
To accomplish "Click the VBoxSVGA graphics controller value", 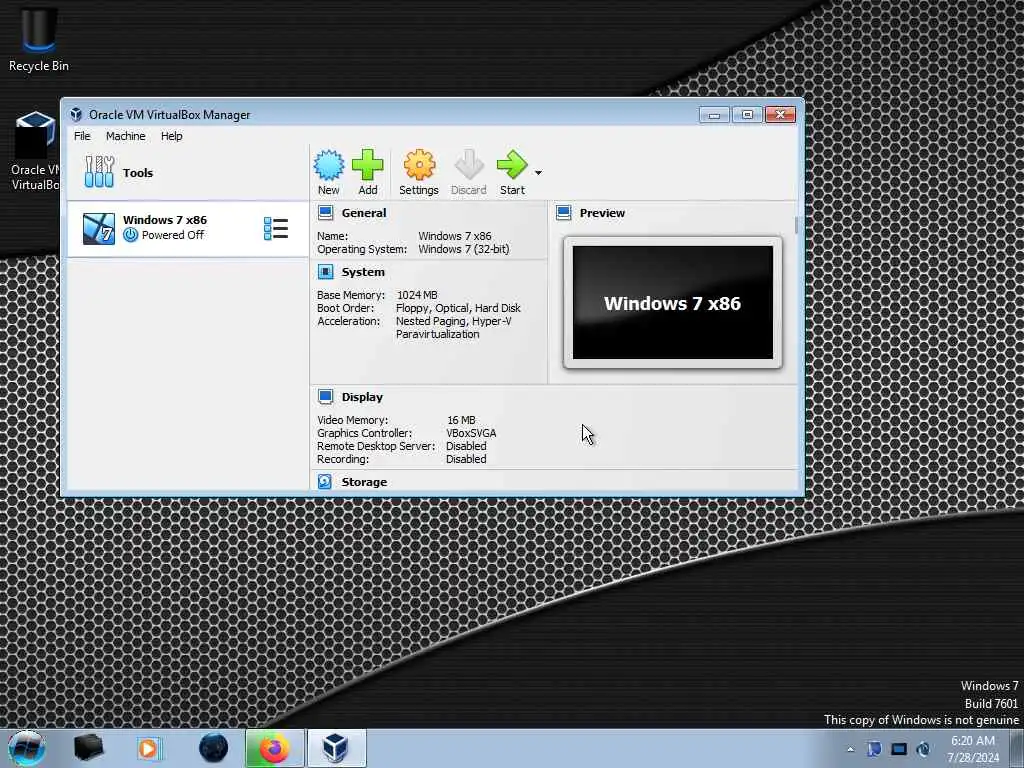I will (471, 433).
